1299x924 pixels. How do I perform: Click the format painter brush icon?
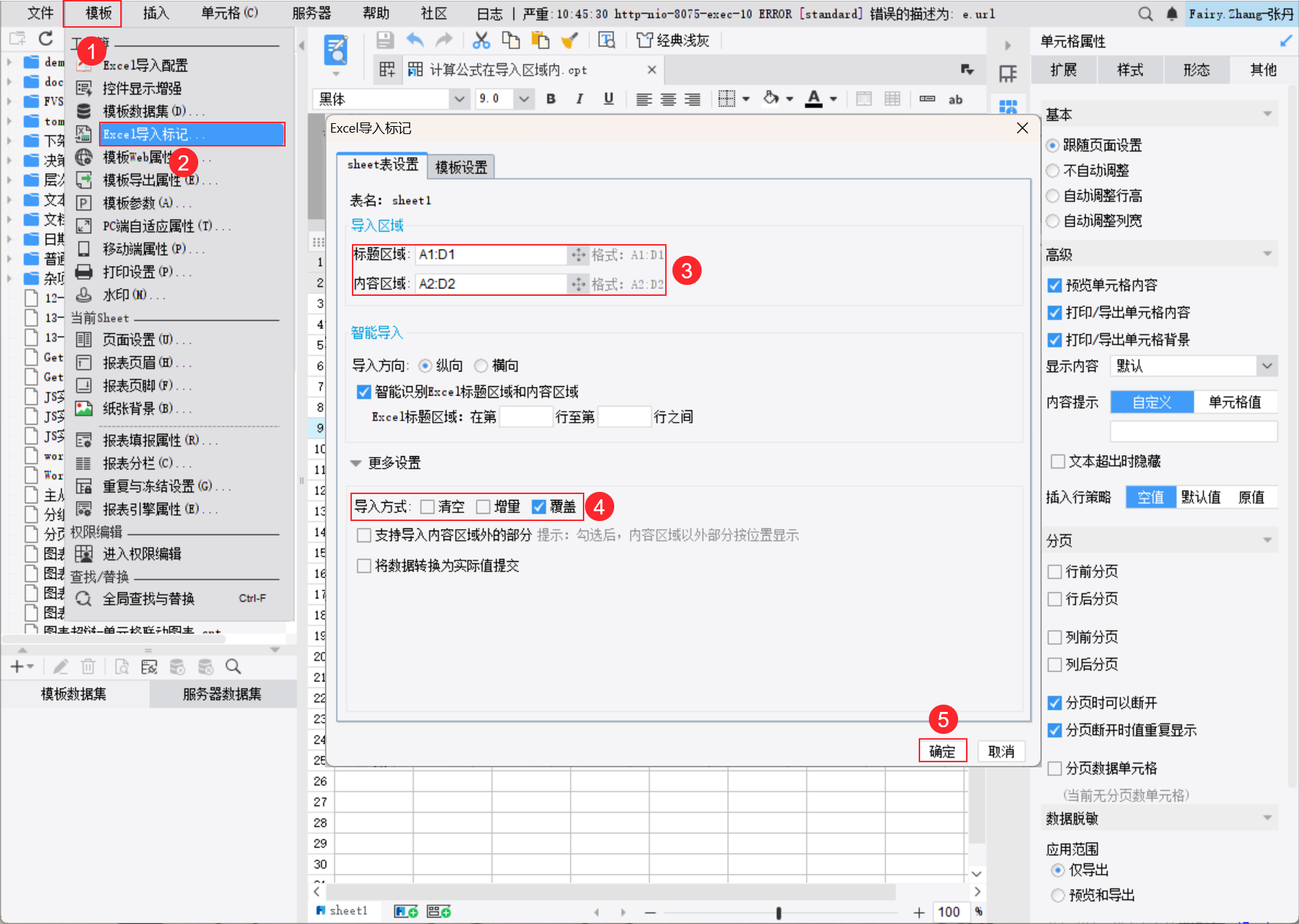(569, 40)
